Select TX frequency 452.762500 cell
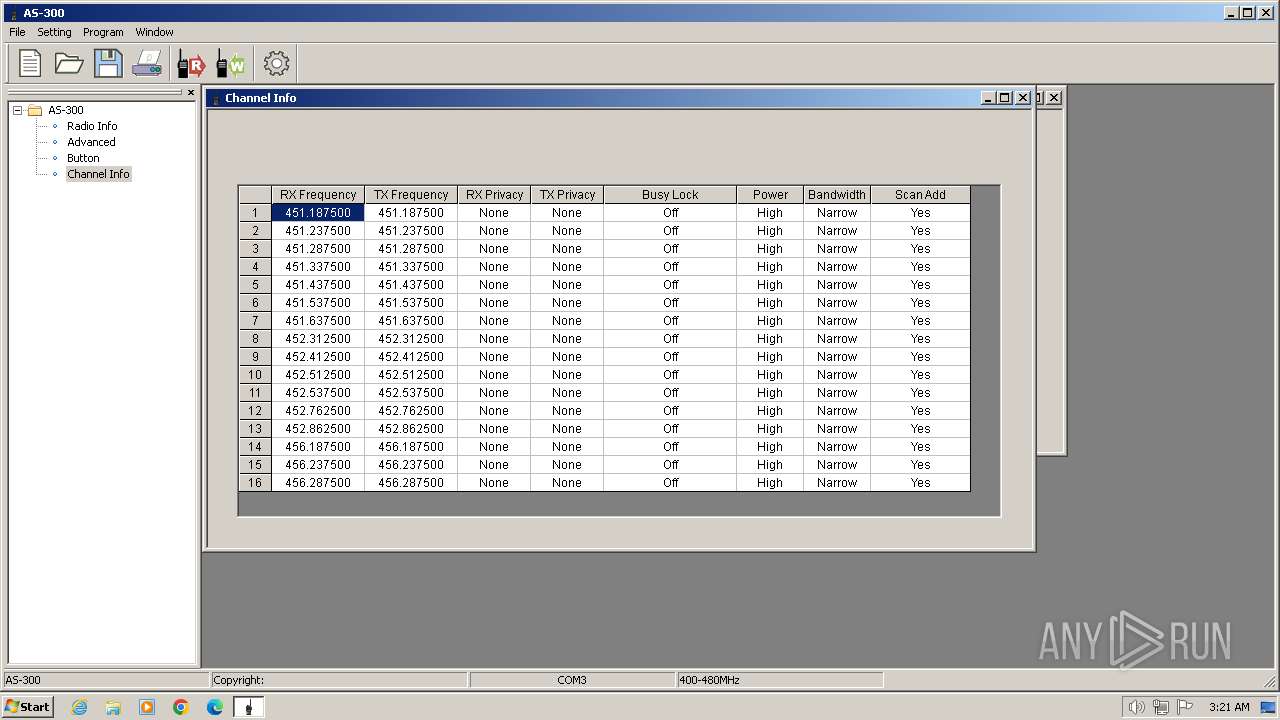Screen dimensions: 1280x720 (x=411, y=411)
